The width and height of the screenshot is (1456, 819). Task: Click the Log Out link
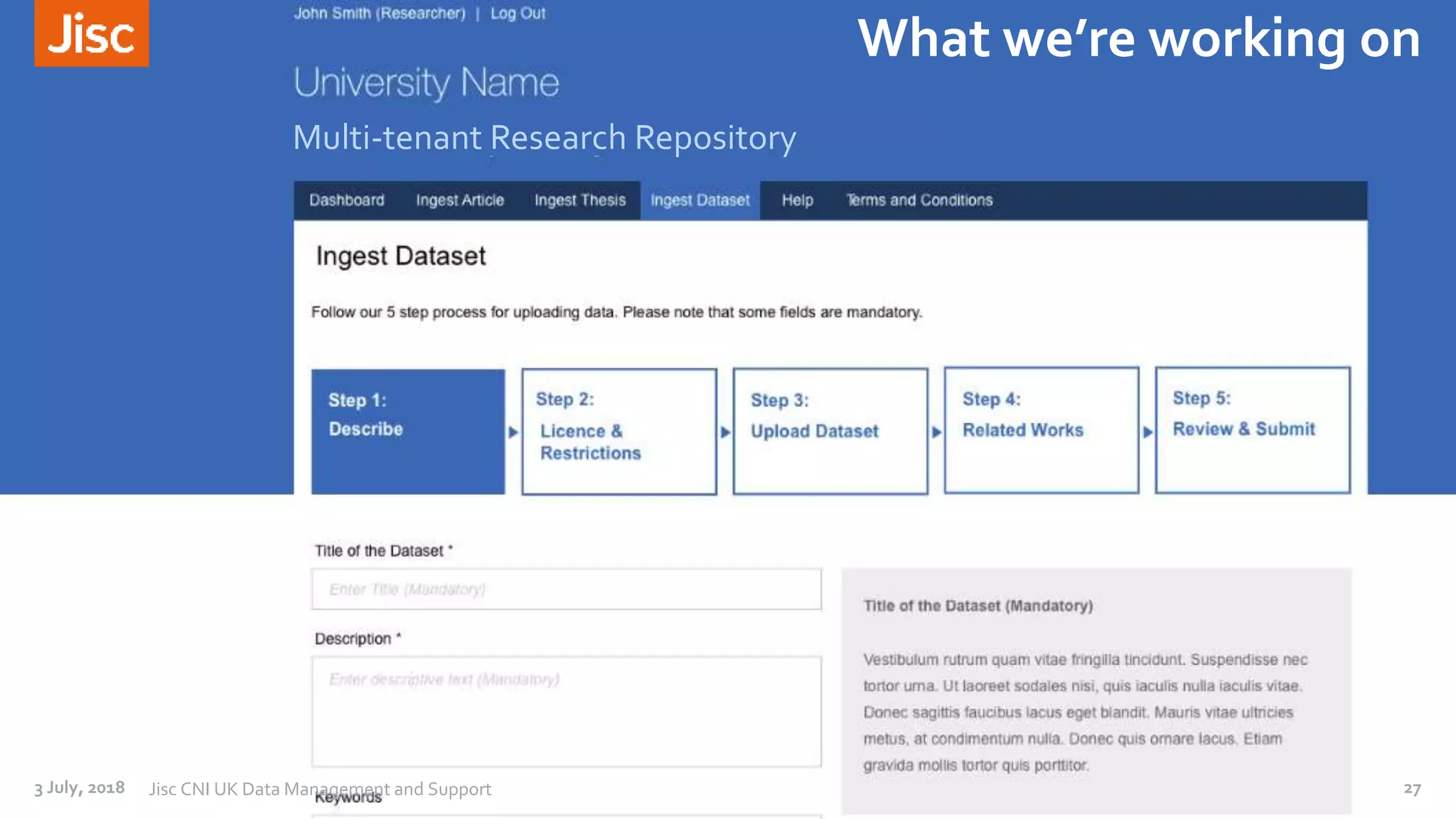click(518, 14)
